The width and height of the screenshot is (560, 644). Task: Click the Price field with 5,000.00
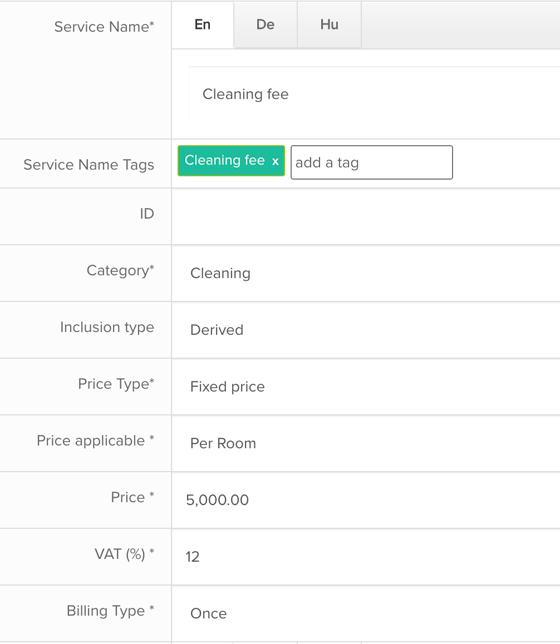tap(366, 500)
